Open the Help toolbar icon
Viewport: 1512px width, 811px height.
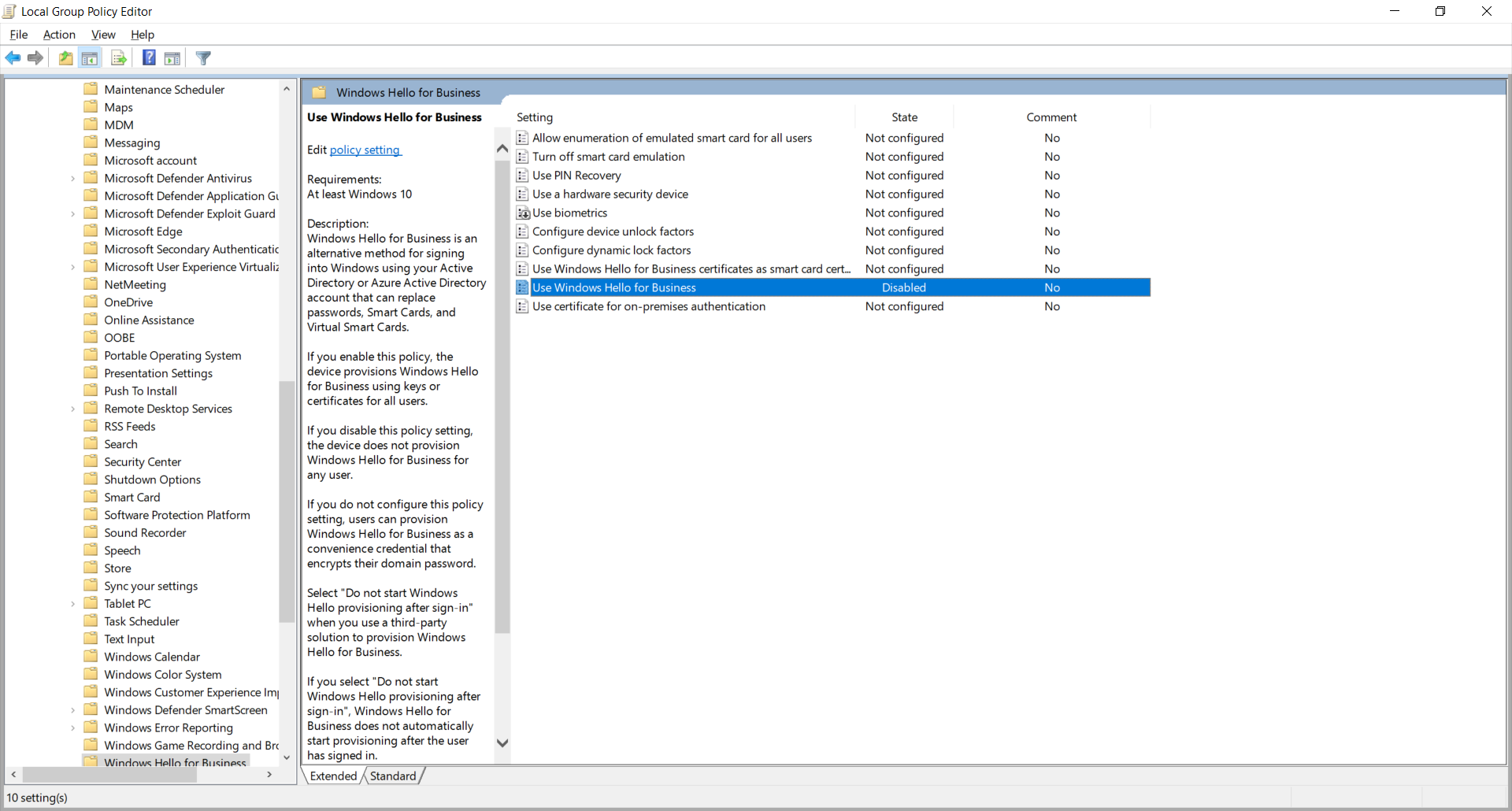[149, 58]
